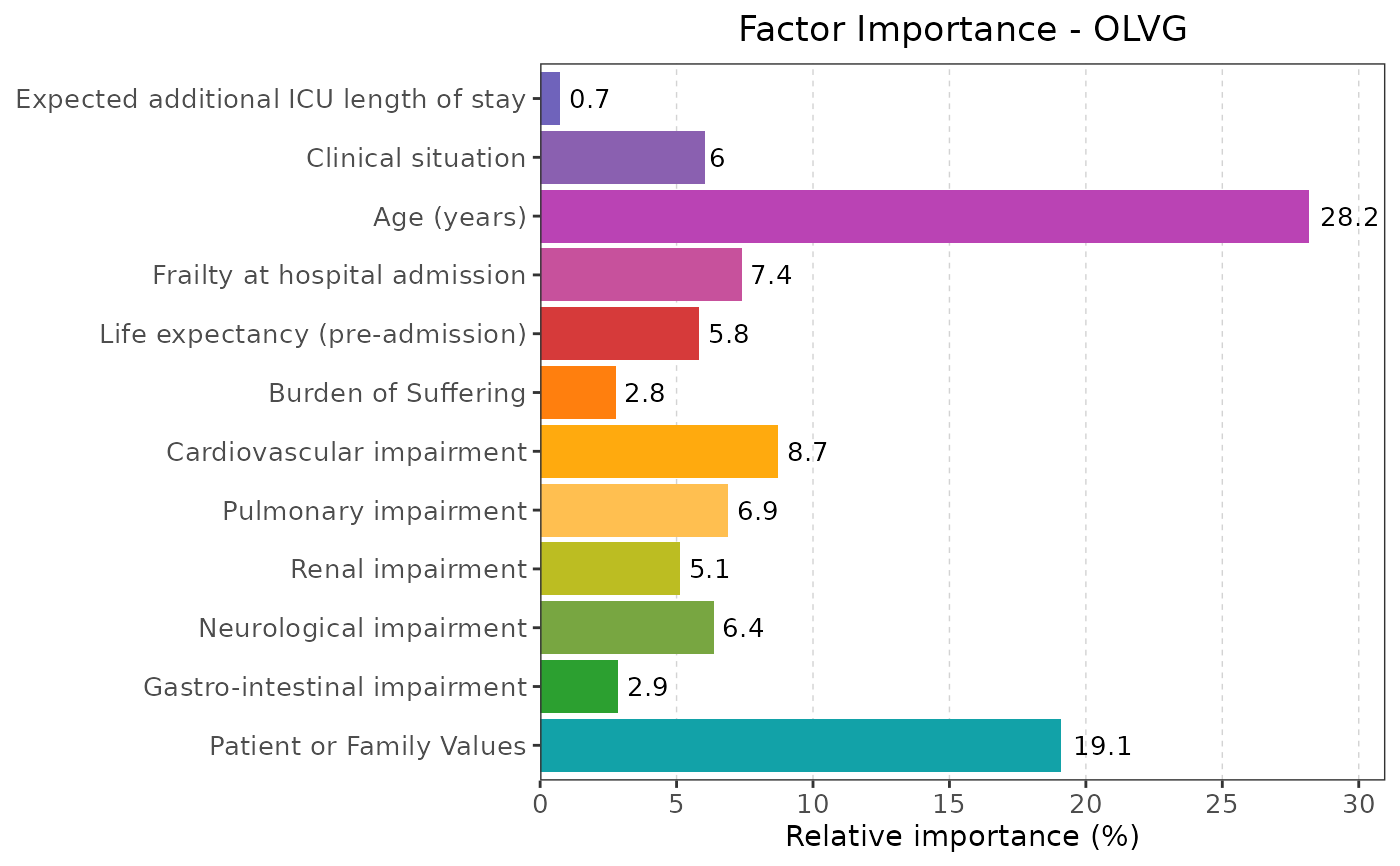The width and height of the screenshot is (1400, 866).
Task: Select the green Gastro-intestinal impairment bar
Action: pos(579,687)
